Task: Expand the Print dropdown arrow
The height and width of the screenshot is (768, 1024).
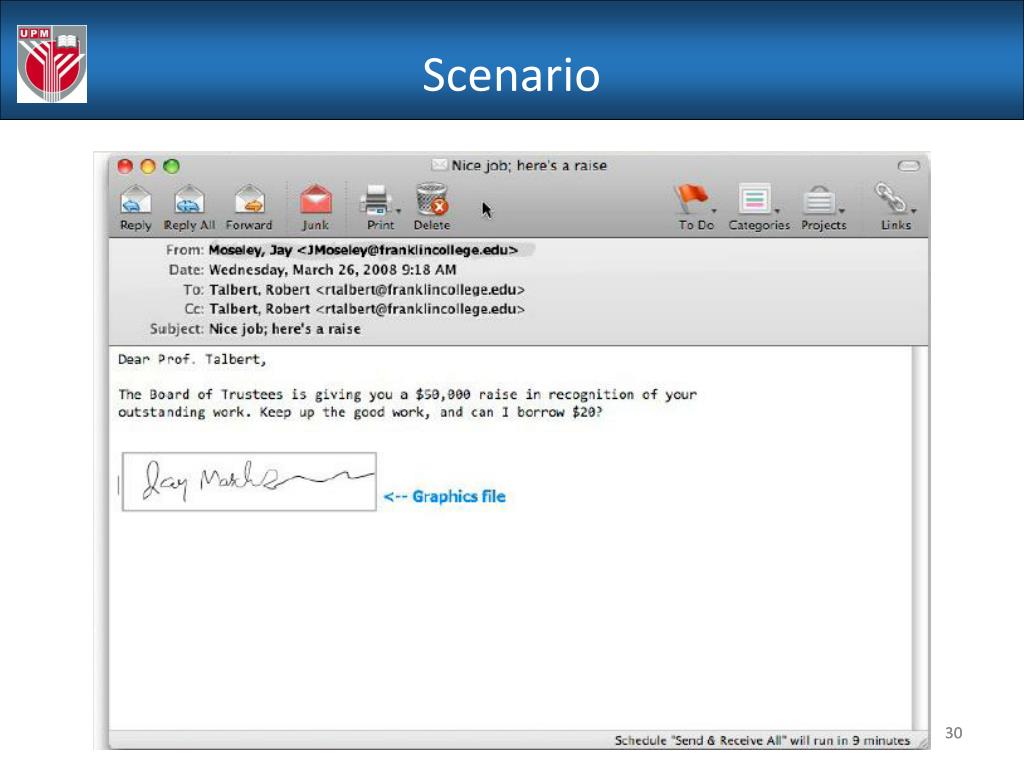Action: tap(398, 212)
